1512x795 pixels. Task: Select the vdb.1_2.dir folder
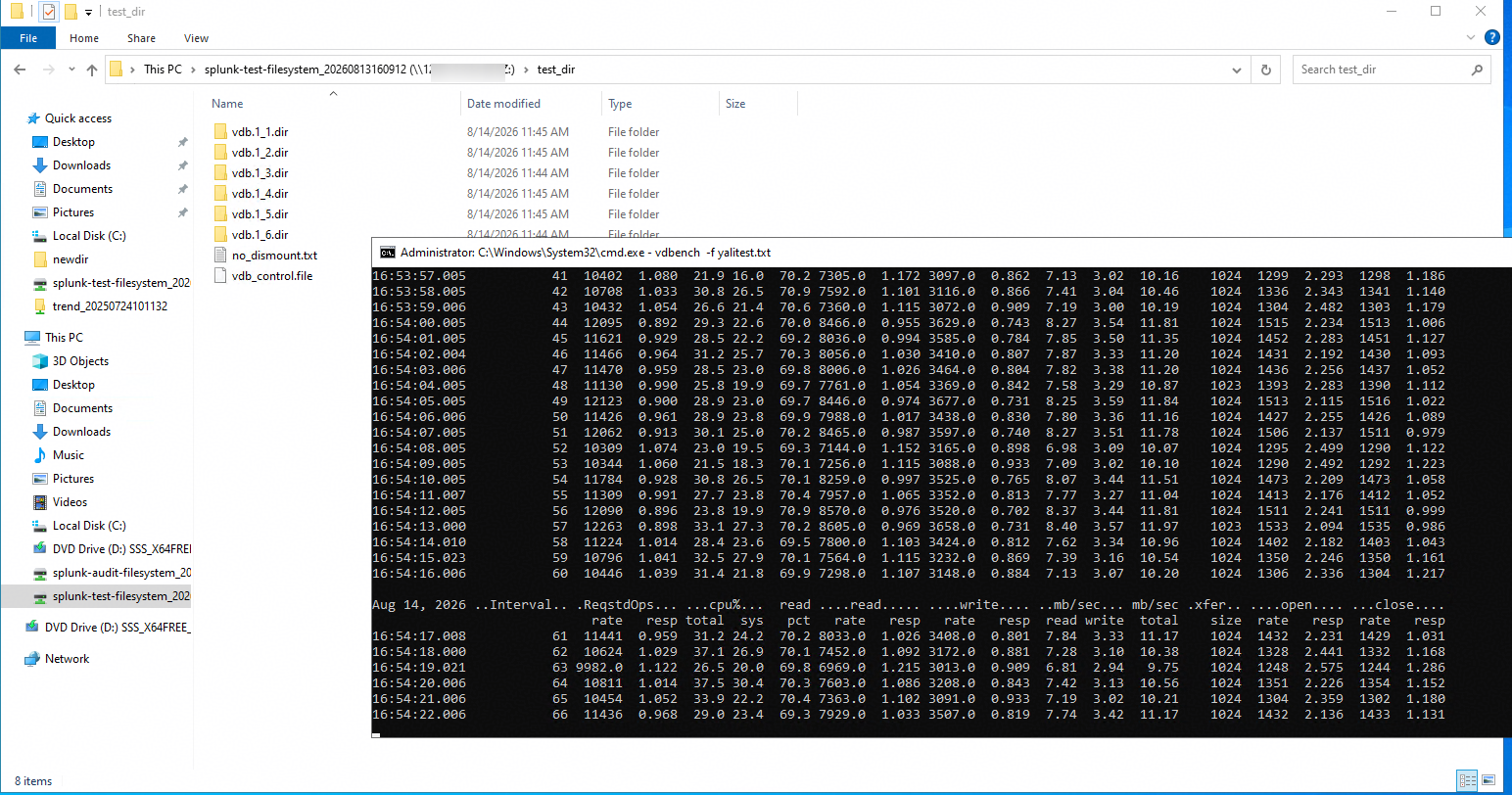(260, 153)
